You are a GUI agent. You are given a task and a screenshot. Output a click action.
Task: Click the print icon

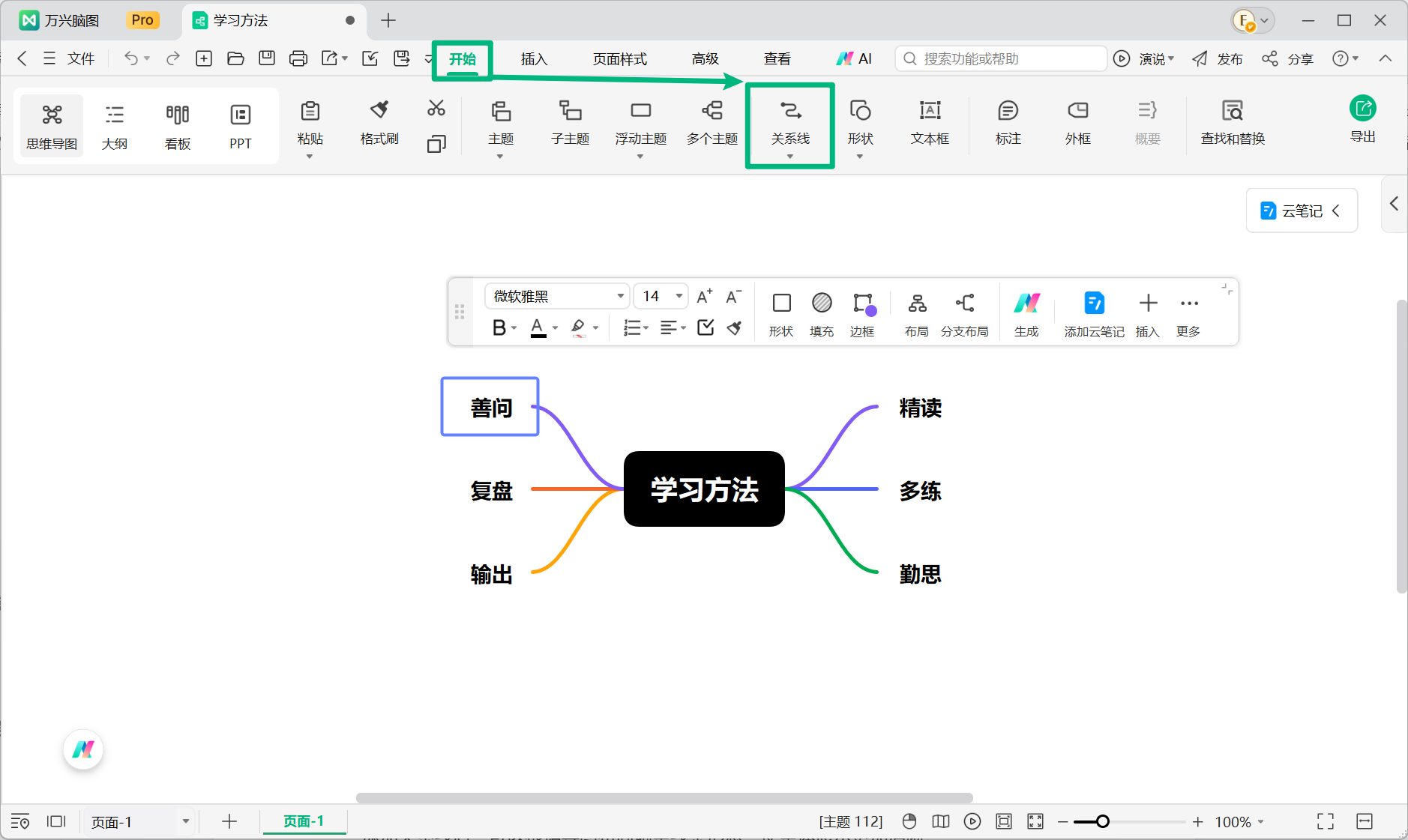tap(298, 58)
